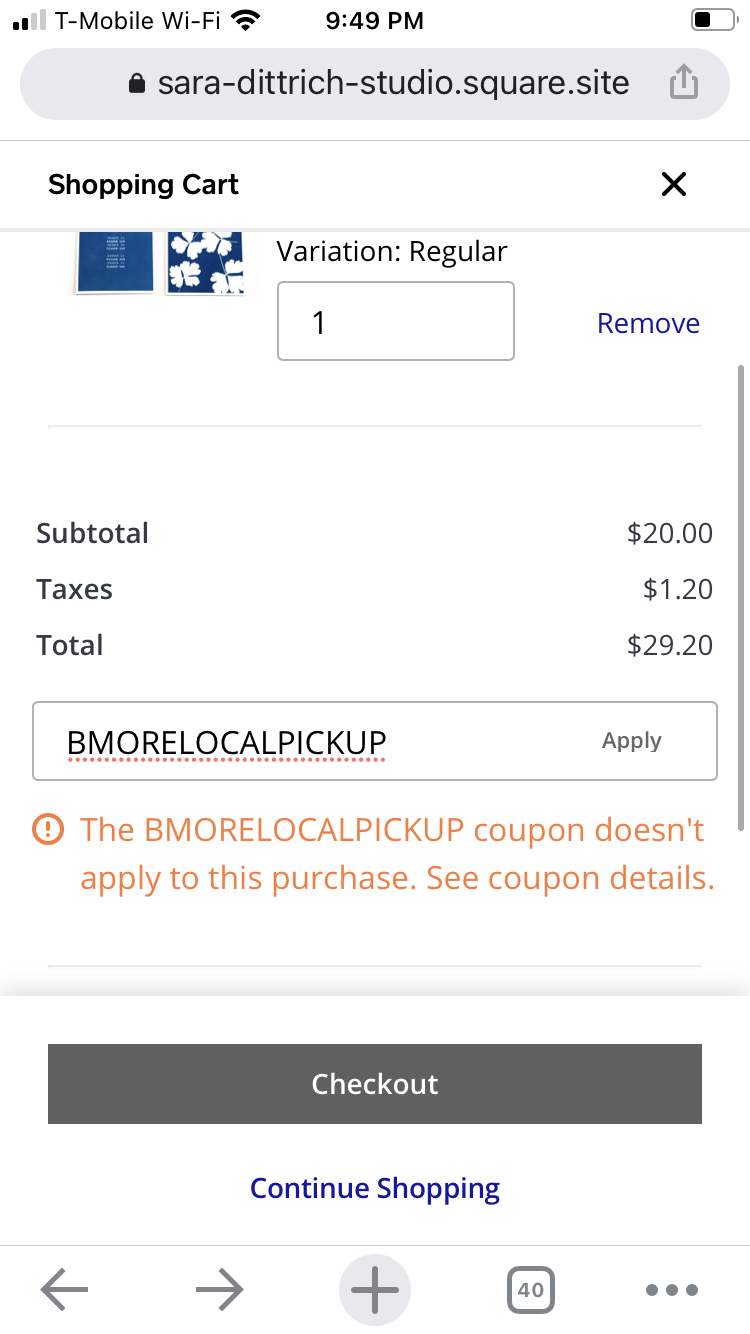Focus the quantity field showing 1

pos(395,321)
